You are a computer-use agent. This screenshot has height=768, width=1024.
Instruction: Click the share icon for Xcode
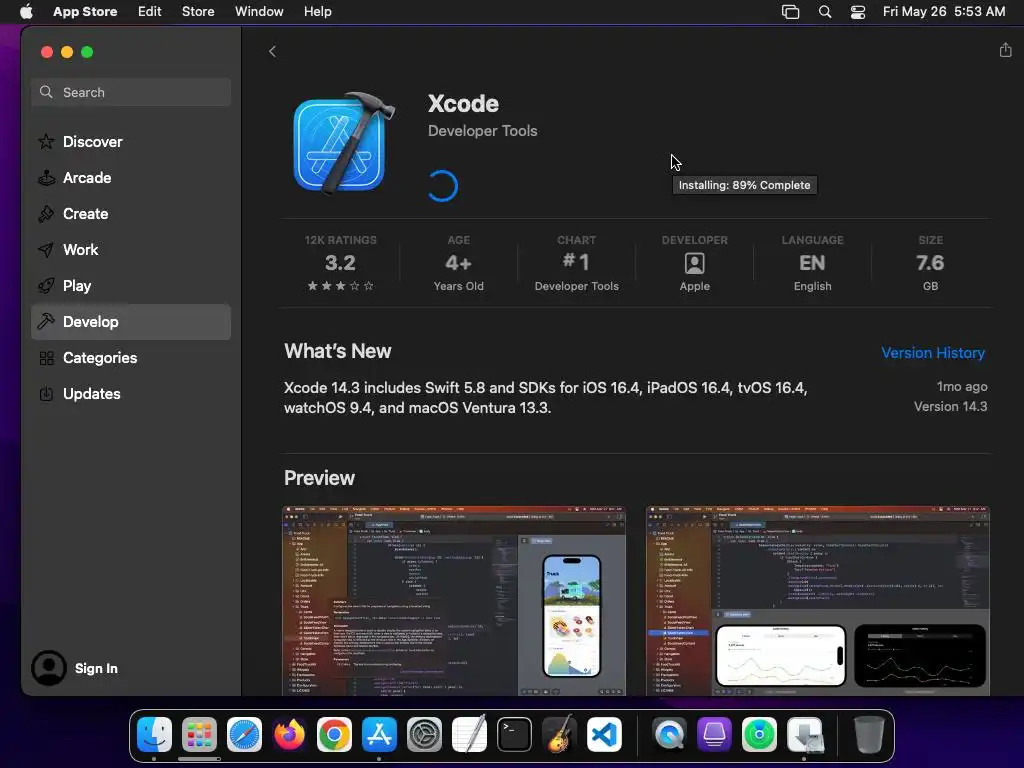click(1005, 50)
